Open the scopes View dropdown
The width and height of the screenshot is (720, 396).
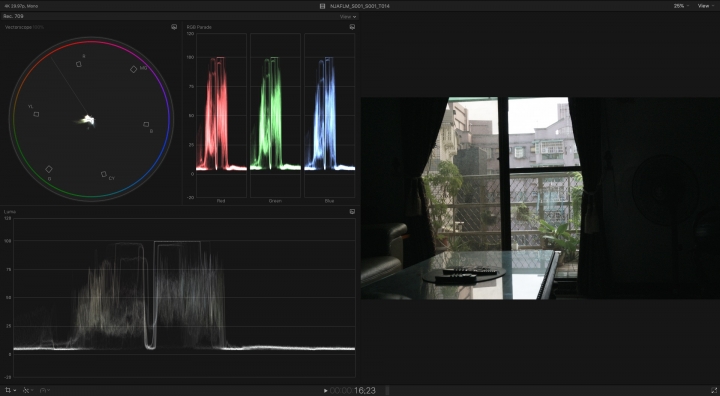(348, 17)
